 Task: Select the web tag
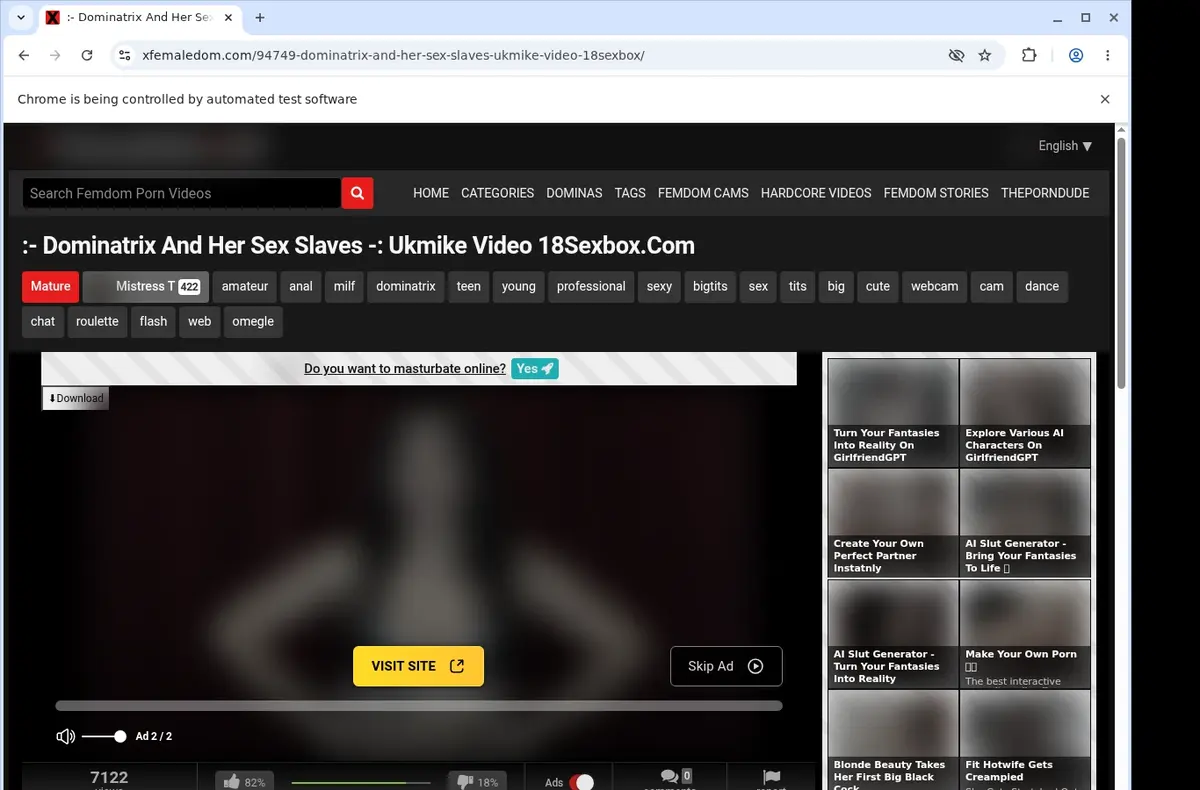coord(200,321)
